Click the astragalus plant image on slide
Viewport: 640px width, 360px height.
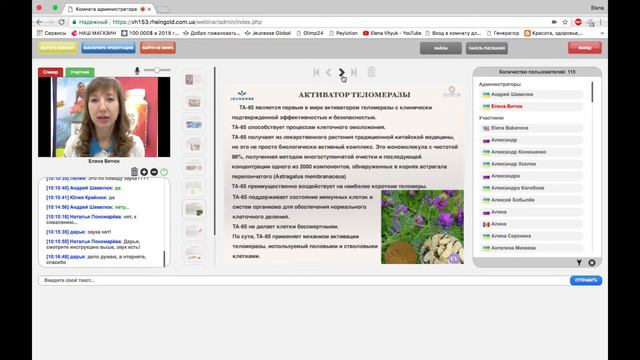click(x=422, y=227)
